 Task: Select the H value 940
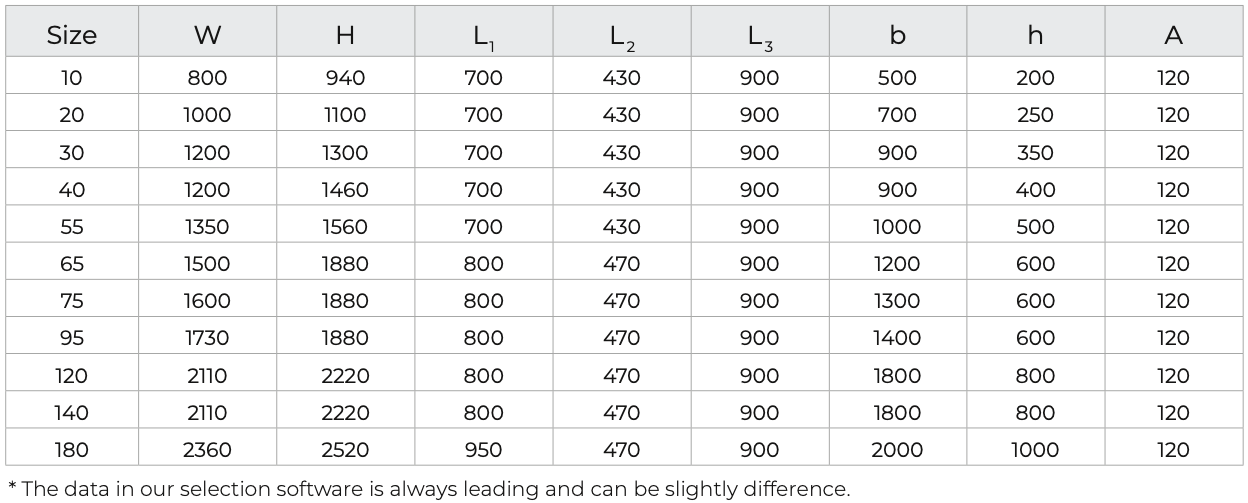tap(345, 78)
